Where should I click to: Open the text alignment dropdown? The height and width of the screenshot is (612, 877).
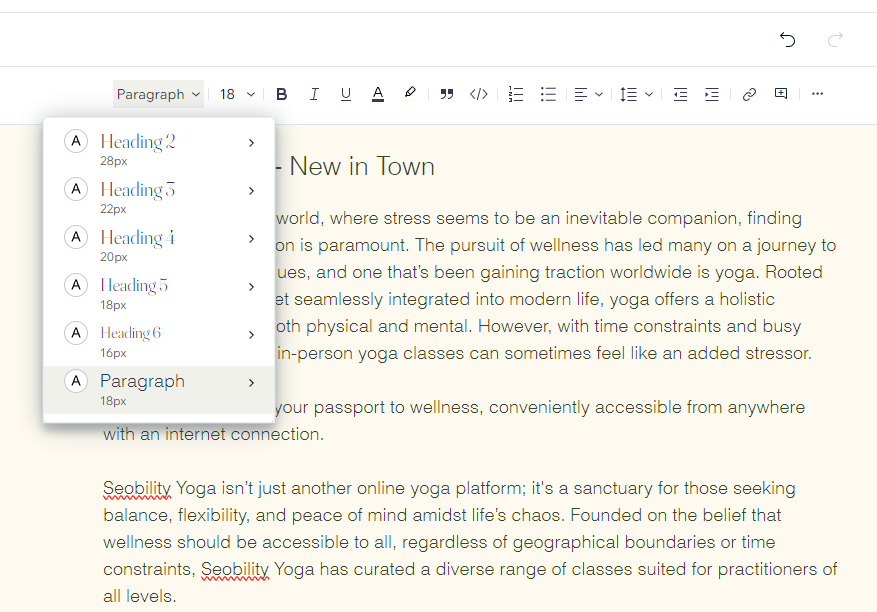click(588, 94)
